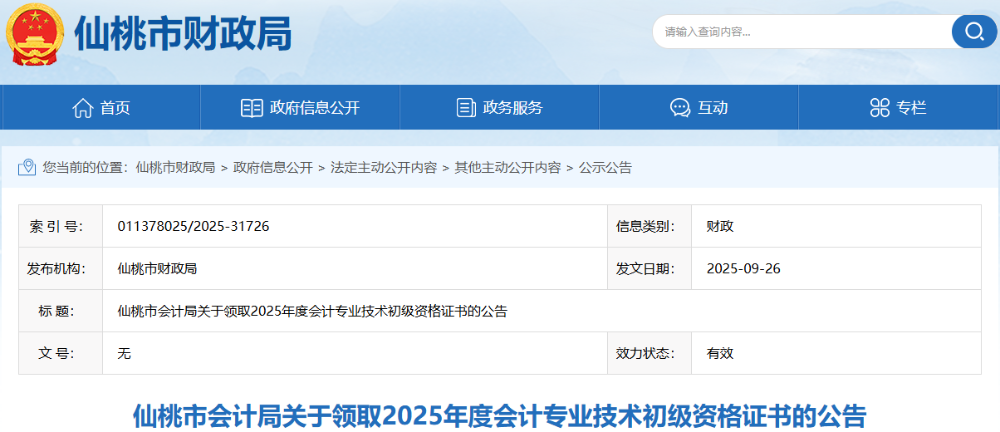Open the 政务服务 navigation menu
Image resolution: width=1000 pixels, height=432 pixels.
pos(512,108)
